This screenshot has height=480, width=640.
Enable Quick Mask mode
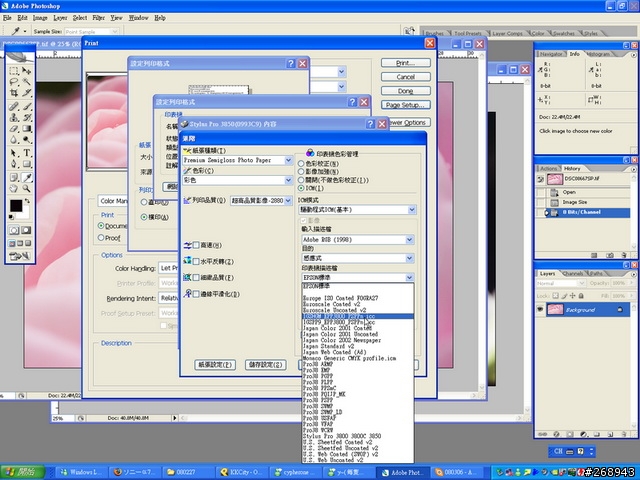pos(26,230)
